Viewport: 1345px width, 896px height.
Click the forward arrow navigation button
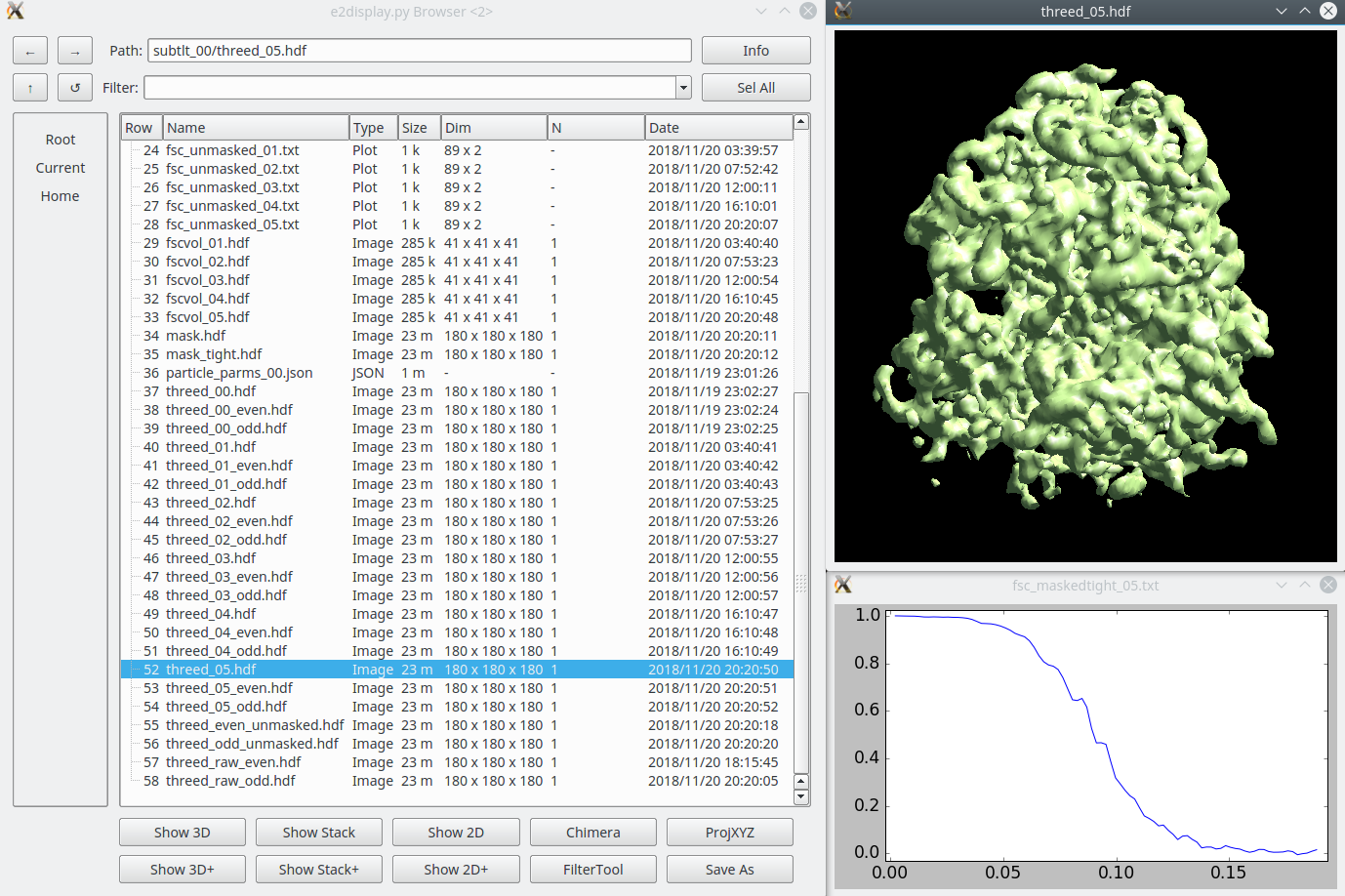(75, 52)
